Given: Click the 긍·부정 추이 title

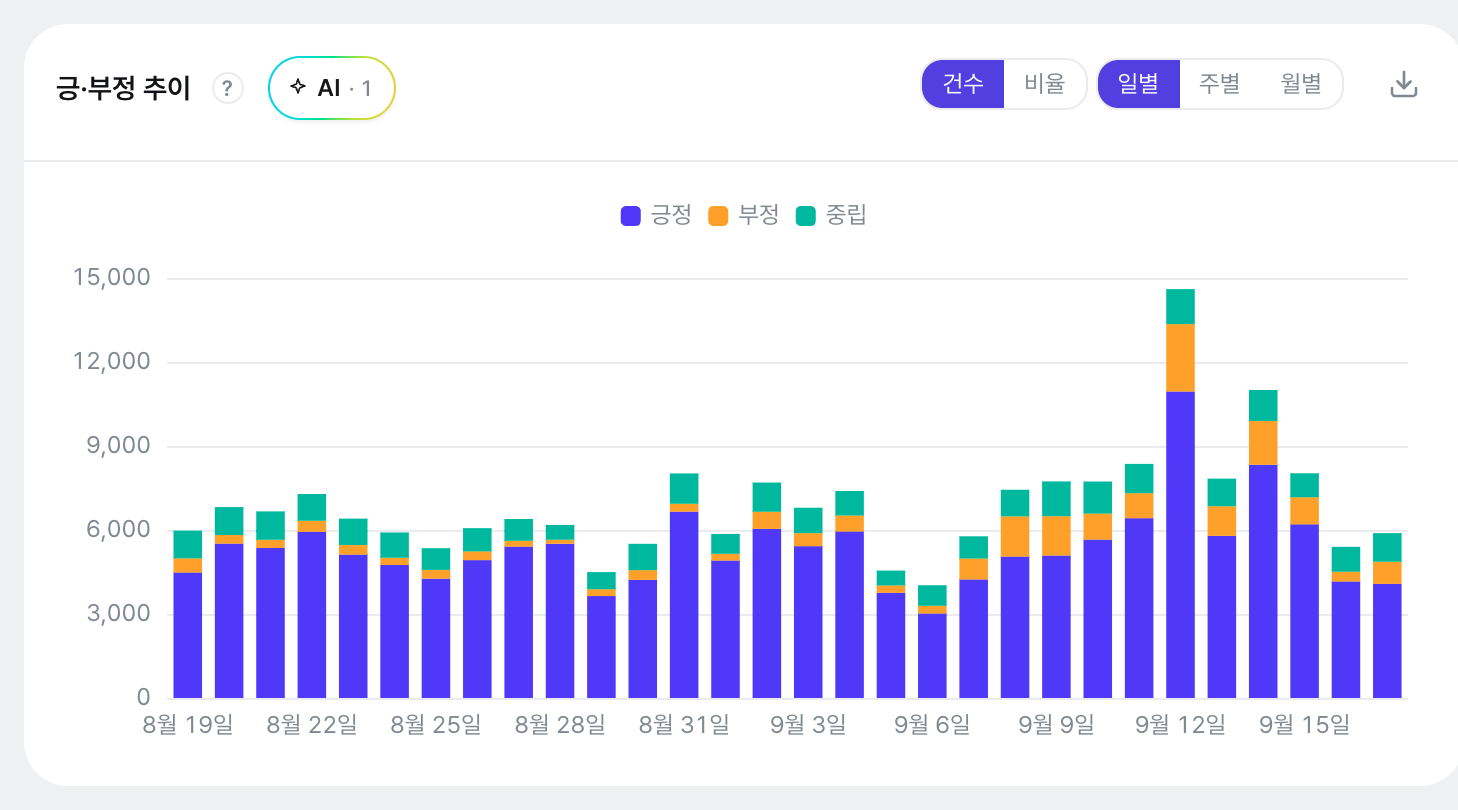Looking at the screenshot, I should click(x=124, y=88).
